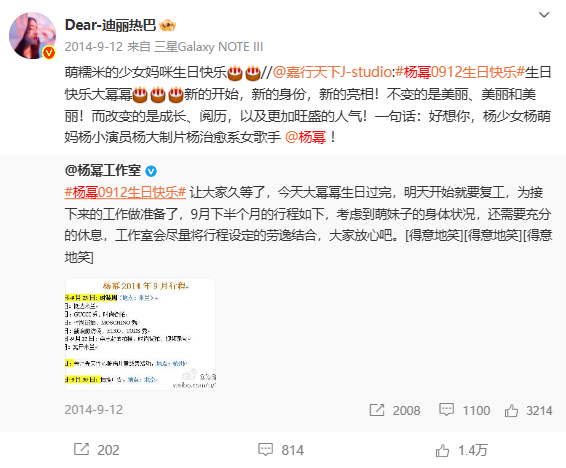566x468 pixels.
Task: Open the 三星Galaxy NOTE III source link
Action: point(209,47)
